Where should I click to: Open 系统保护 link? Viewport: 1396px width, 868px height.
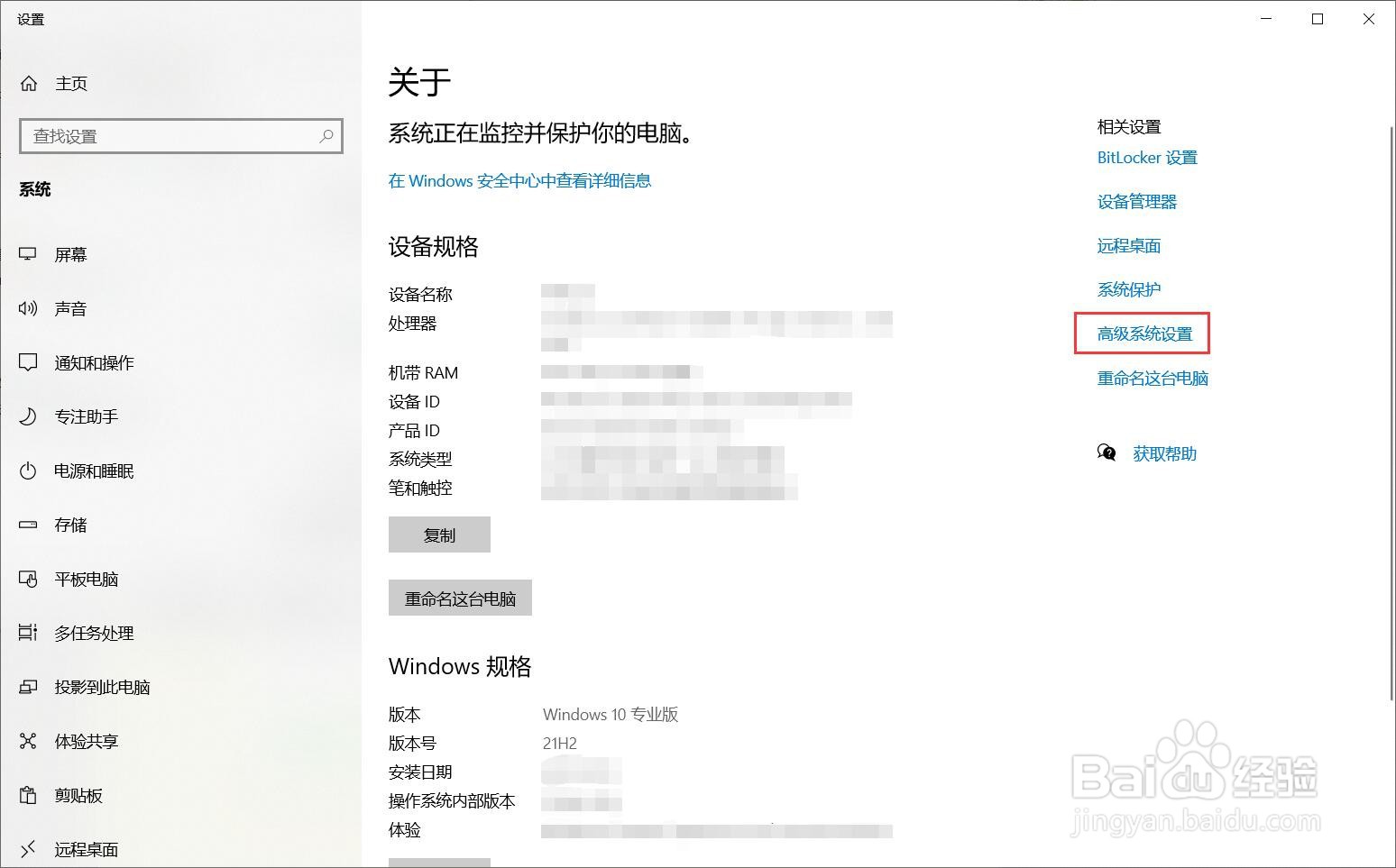[1129, 289]
